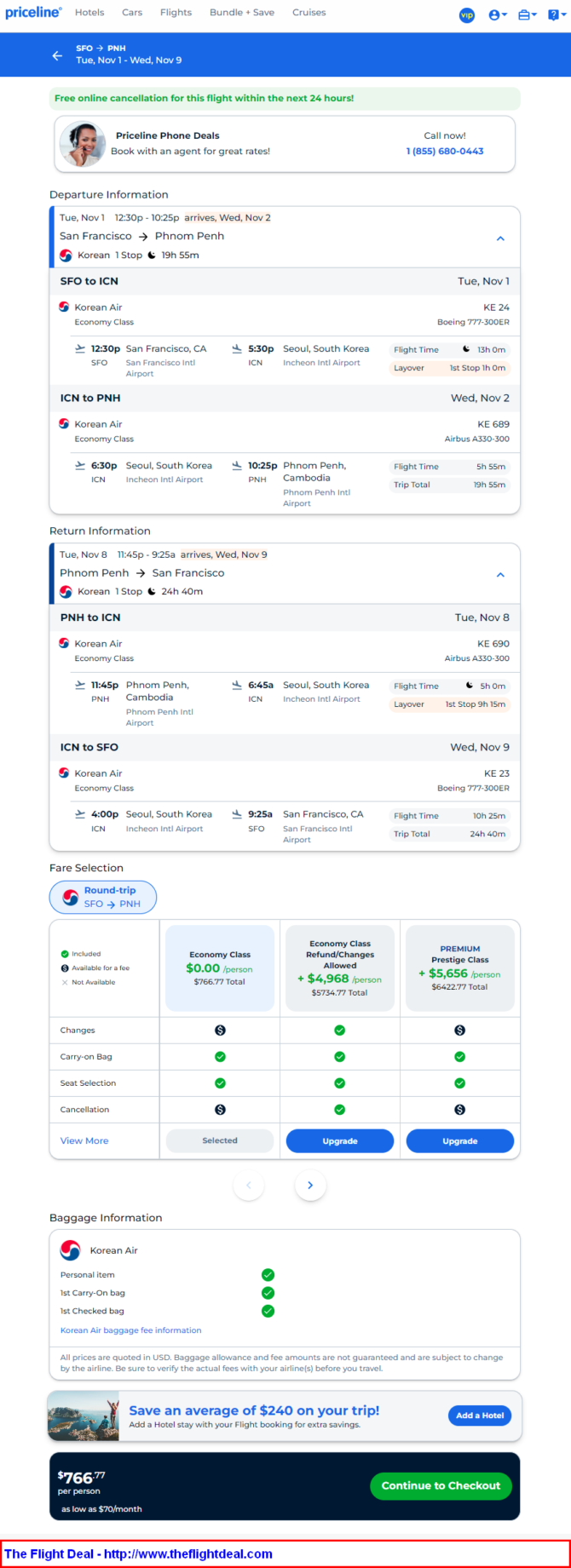
Task: Click the 'Layover 1st Stop 1h 0m' text
Action: [x=449, y=368]
